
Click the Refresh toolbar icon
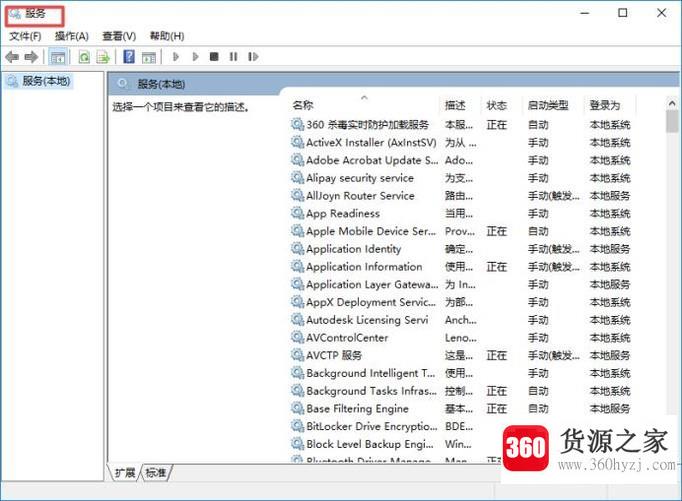pyautogui.click(x=84, y=57)
